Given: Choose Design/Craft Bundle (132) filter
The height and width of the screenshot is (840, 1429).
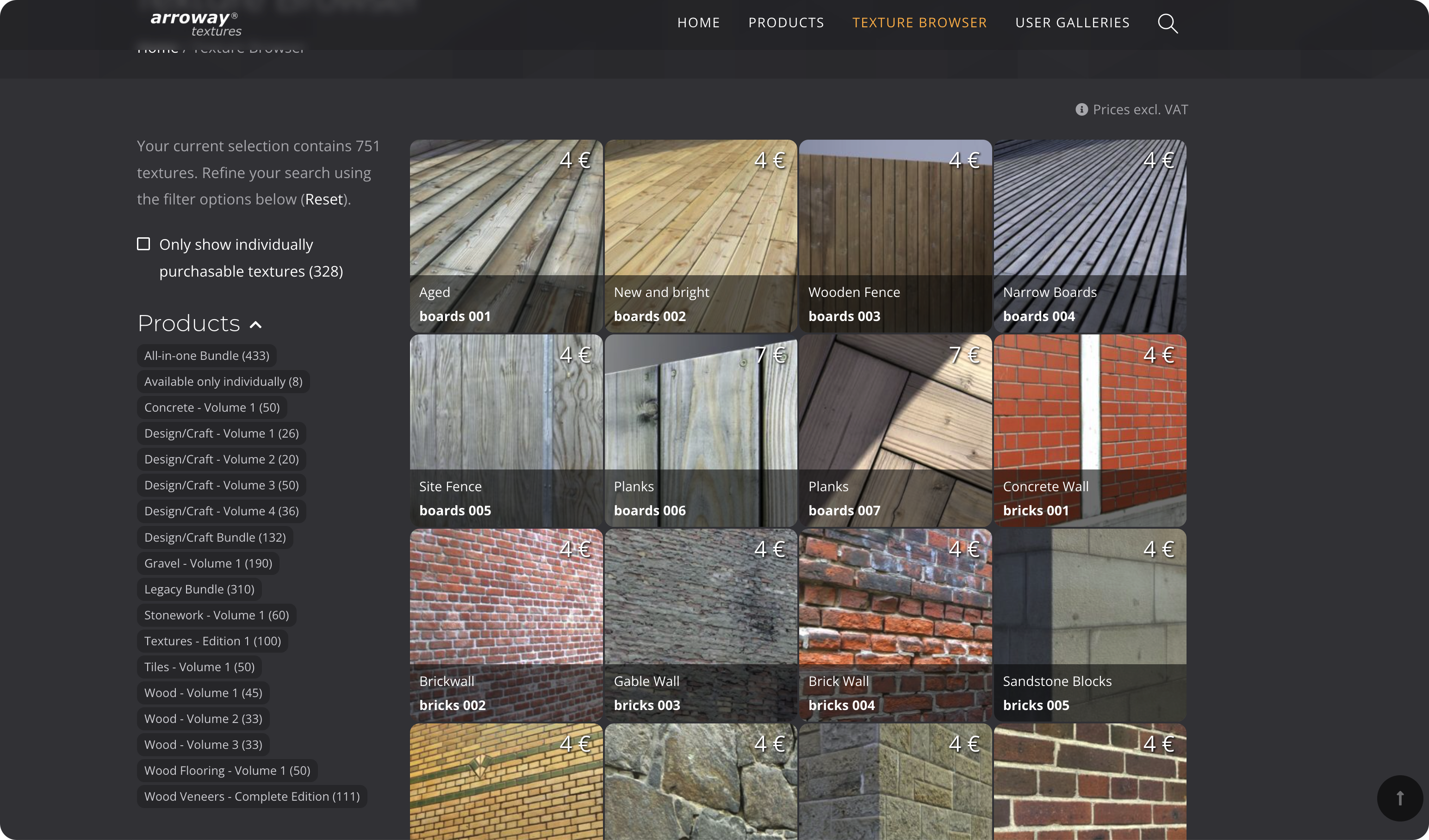Looking at the screenshot, I should (x=215, y=537).
